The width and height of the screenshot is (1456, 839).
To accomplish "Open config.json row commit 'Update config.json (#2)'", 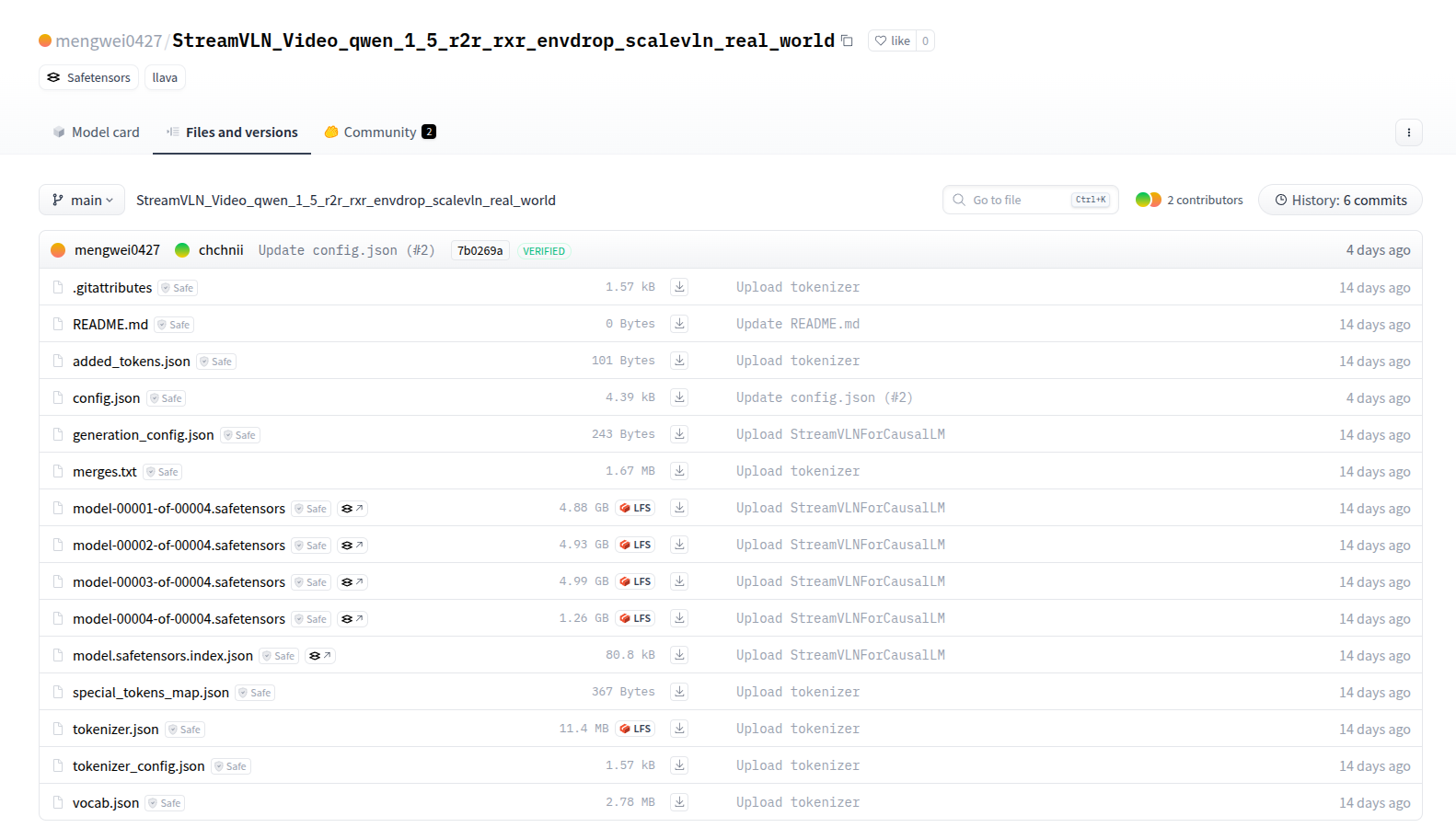I will point(825,397).
